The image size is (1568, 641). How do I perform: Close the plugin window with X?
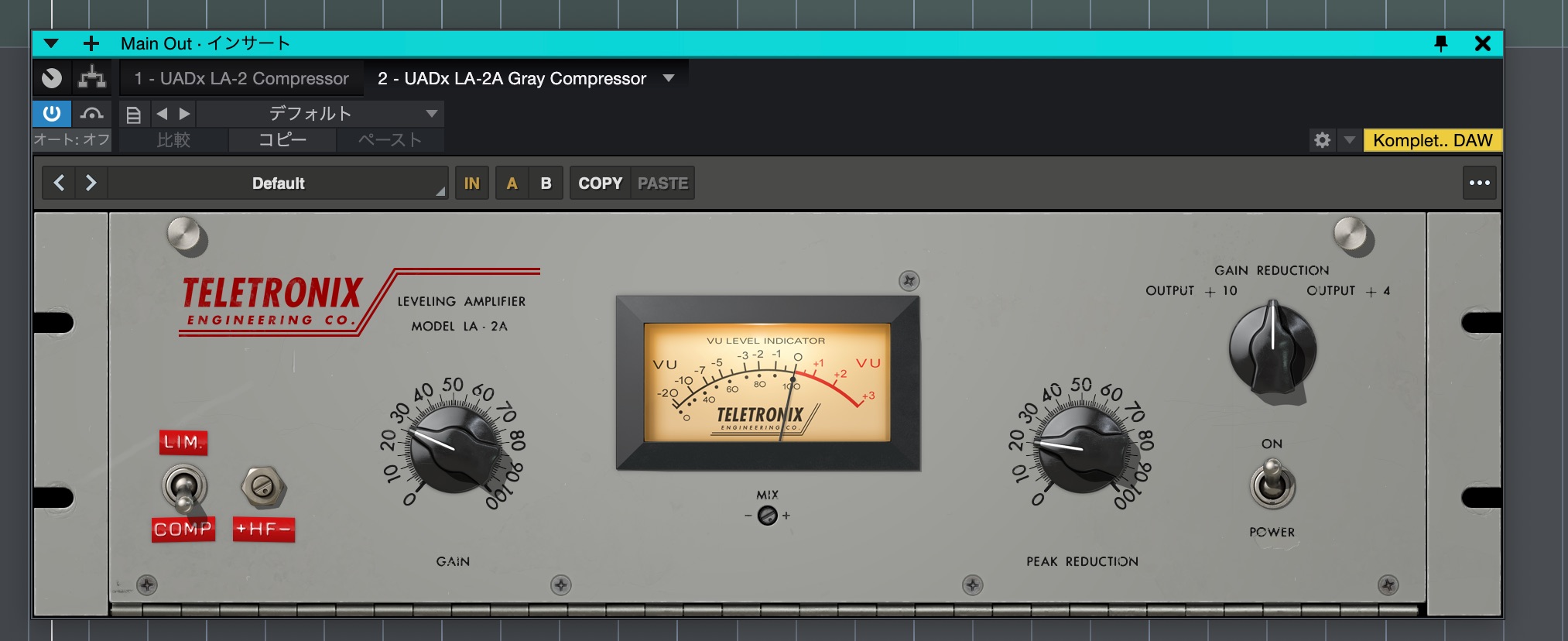click(x=1483, y=43)
